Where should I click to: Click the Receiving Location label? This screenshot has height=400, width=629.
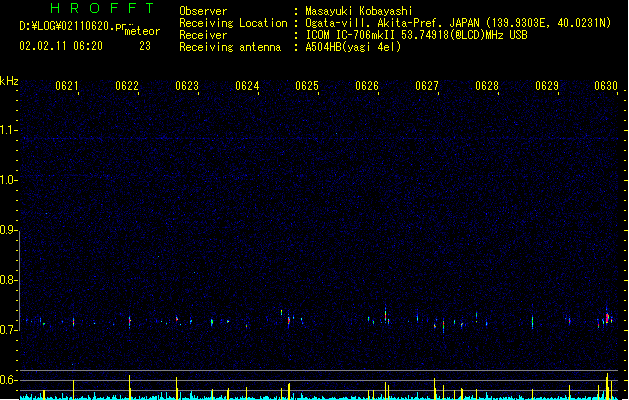(233, 23)
